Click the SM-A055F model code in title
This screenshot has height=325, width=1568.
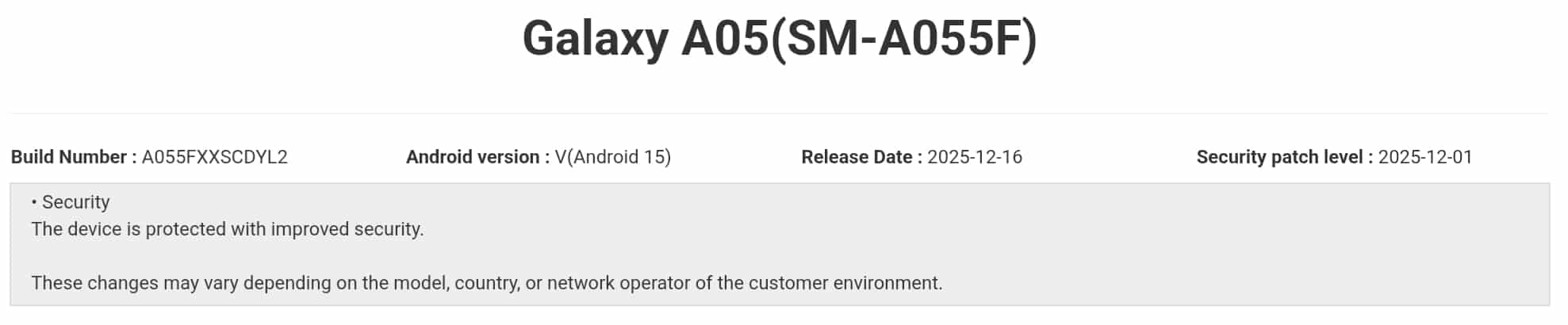[904, 39]
